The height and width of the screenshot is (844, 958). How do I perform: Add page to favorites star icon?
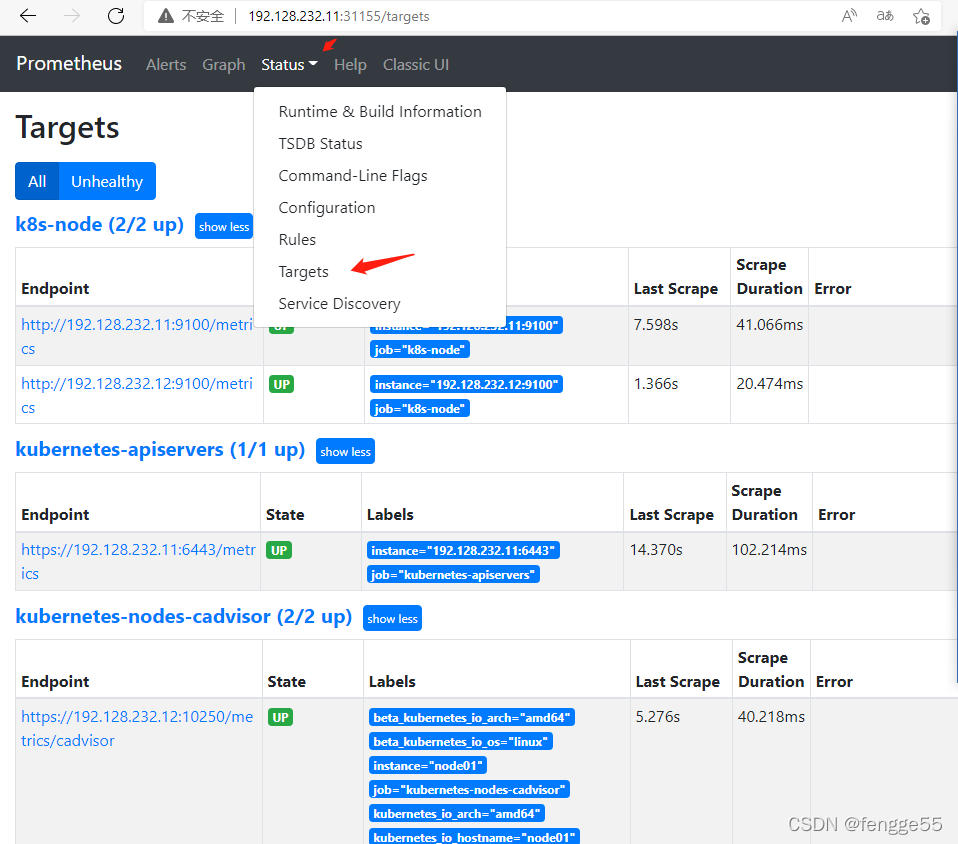point(921,16)
